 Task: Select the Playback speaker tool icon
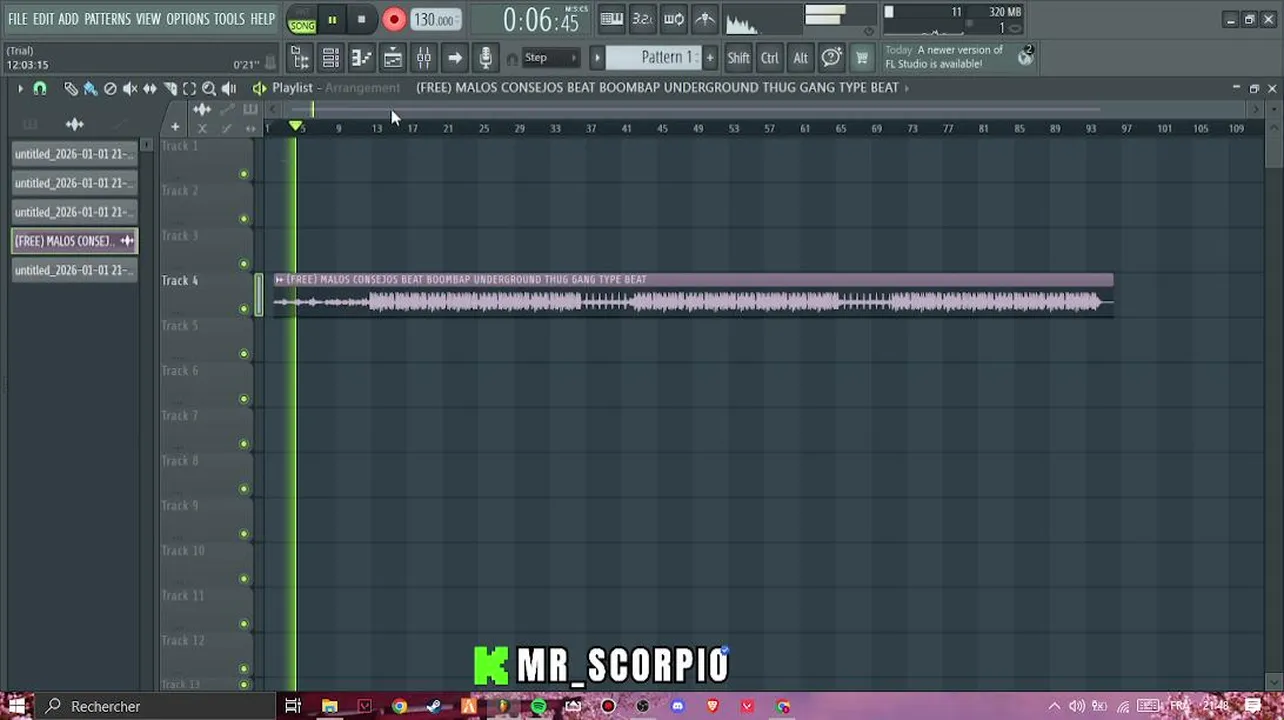click(x=229, y=89)
